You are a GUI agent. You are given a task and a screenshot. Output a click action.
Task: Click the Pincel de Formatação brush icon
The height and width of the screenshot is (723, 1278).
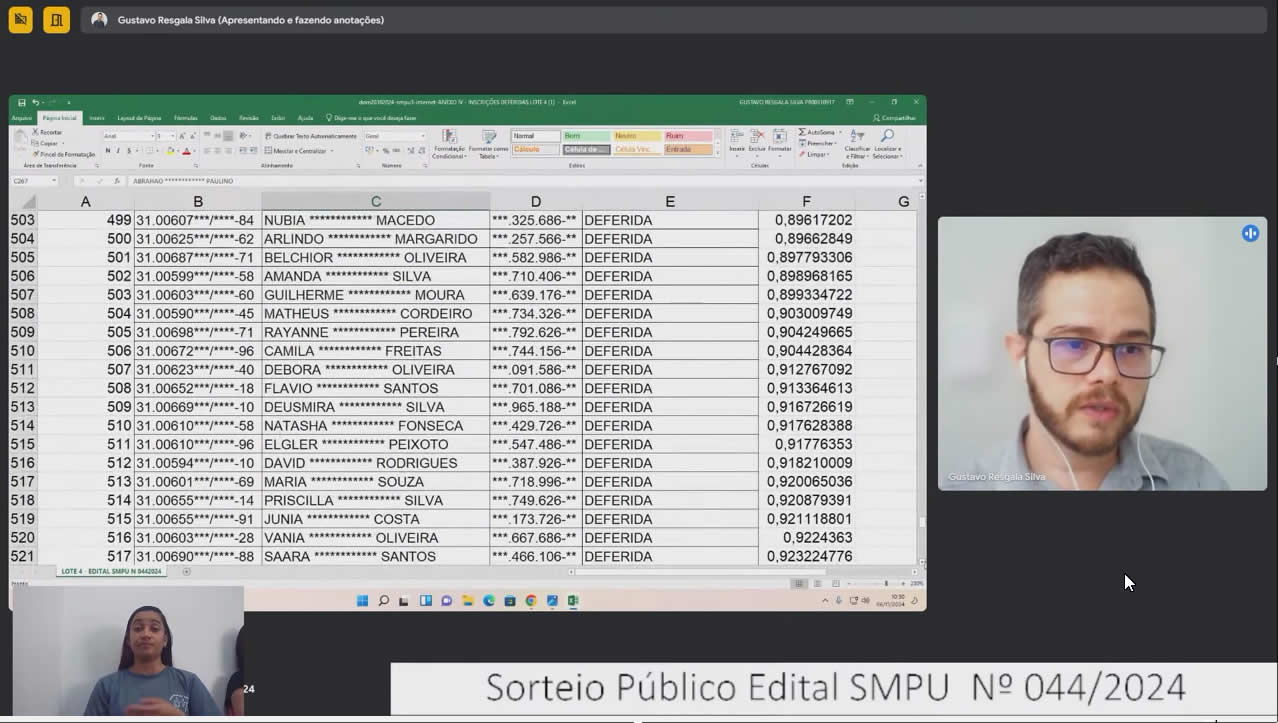[36, 154]
